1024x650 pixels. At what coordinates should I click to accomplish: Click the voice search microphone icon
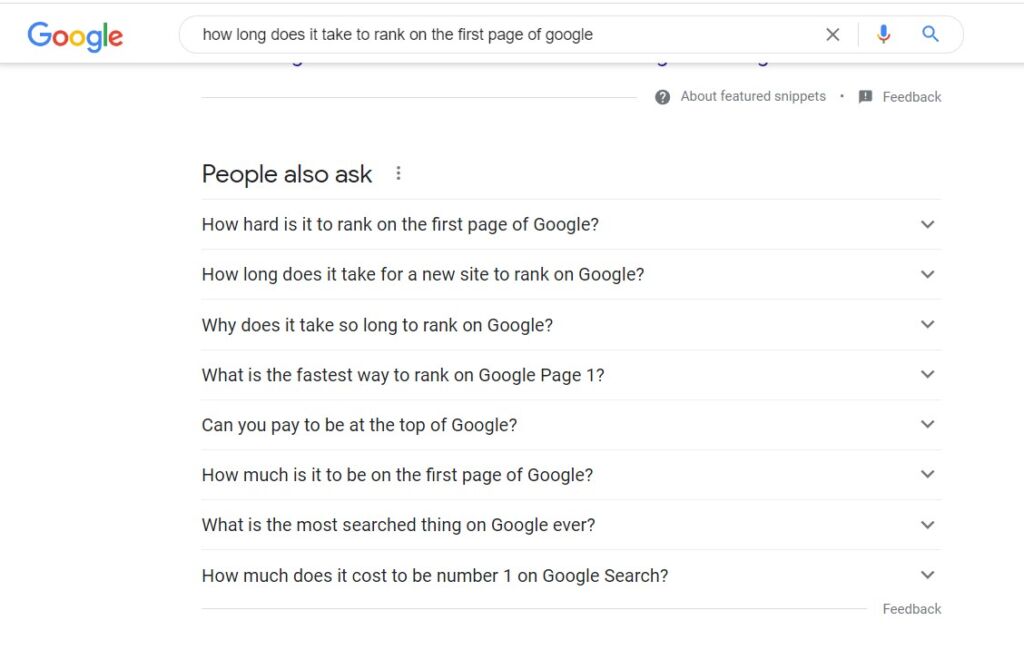[x=883, y=33]
